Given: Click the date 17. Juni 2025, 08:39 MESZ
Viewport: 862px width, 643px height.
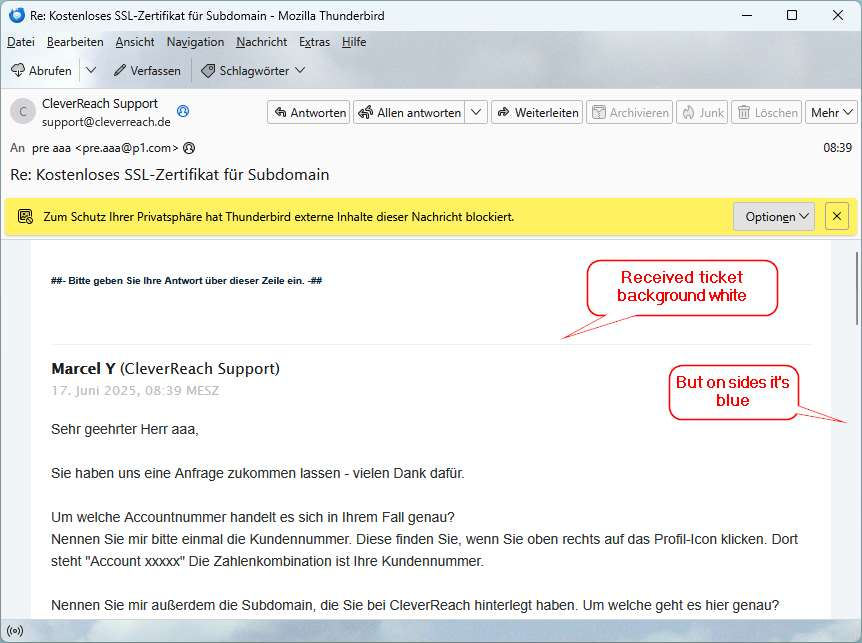Looking at the screenshot, I should (135, 391).
